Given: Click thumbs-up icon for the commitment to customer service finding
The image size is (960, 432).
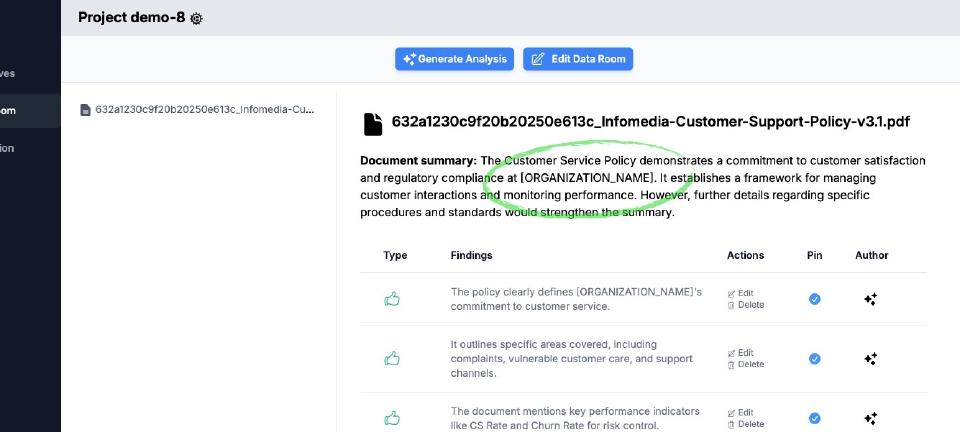Looking at the screenshot, I should [392, 299].
